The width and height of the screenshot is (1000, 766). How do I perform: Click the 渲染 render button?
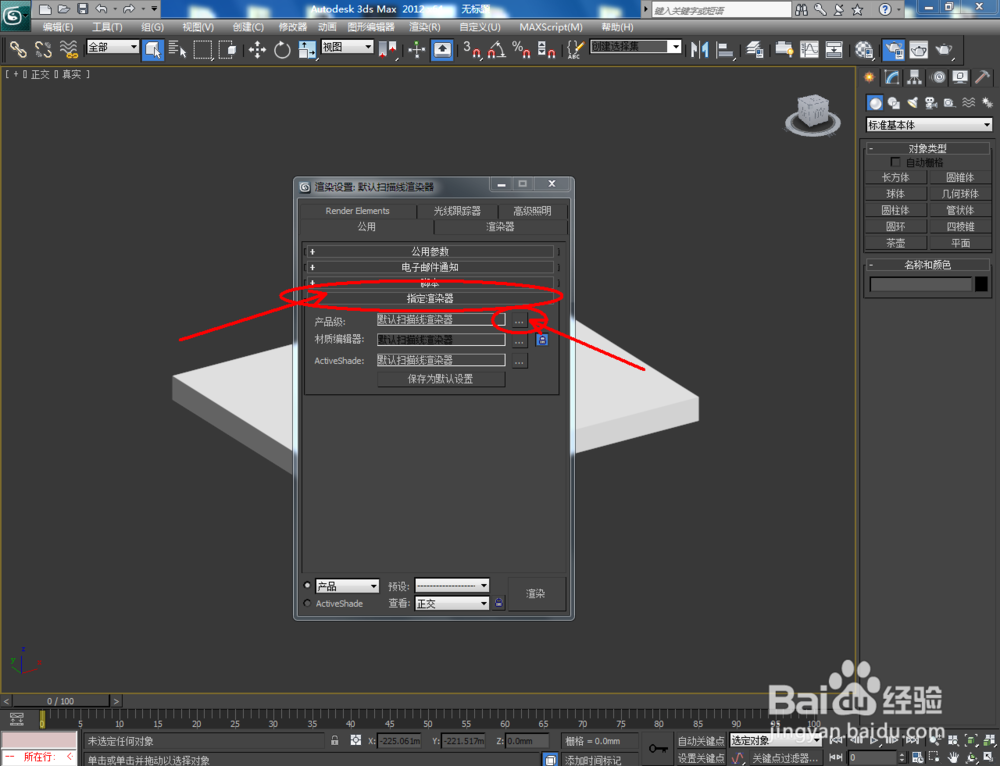tap(536, 594)
